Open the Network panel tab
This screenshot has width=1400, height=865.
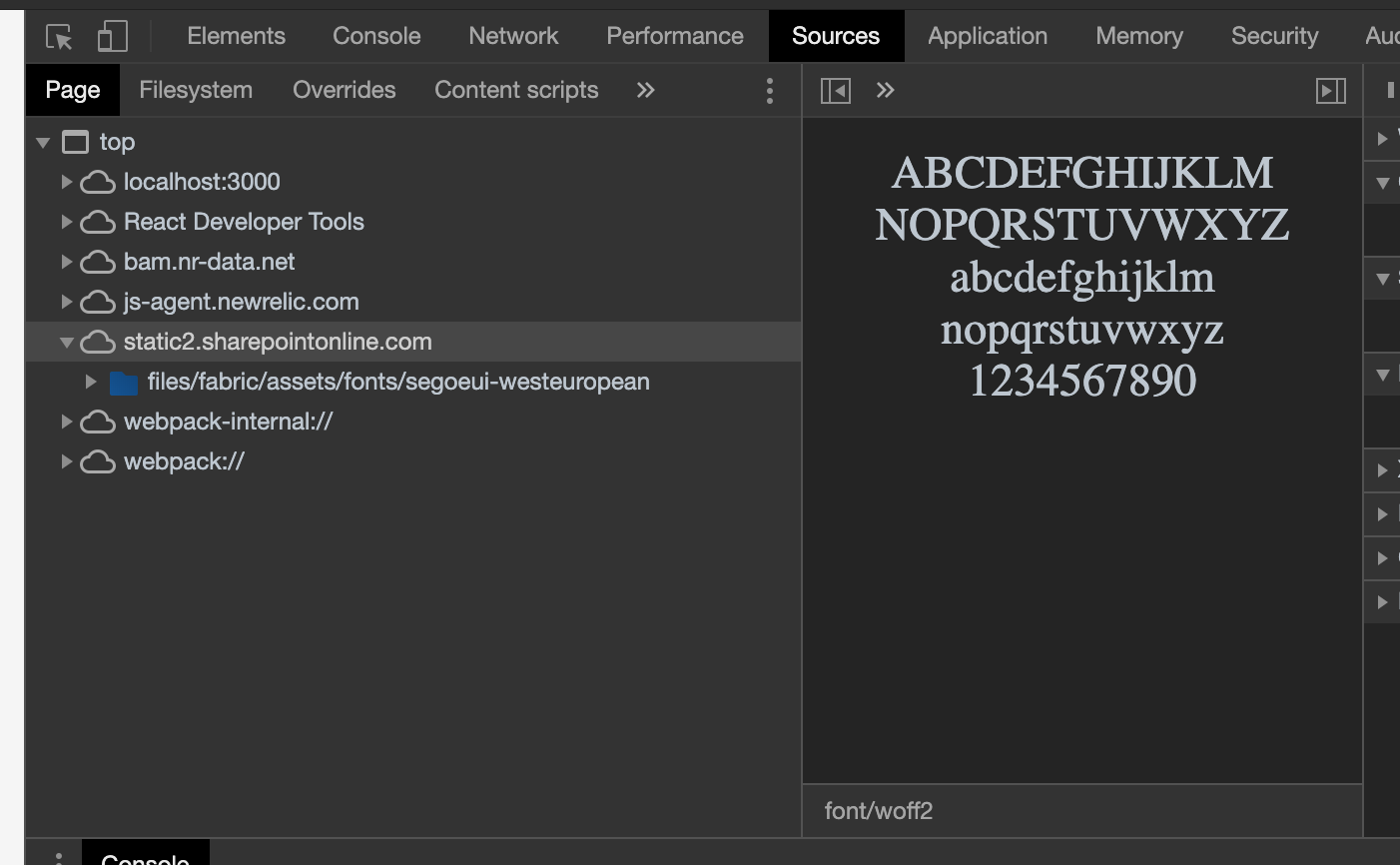pyautogui.click(x=513, y=36)
